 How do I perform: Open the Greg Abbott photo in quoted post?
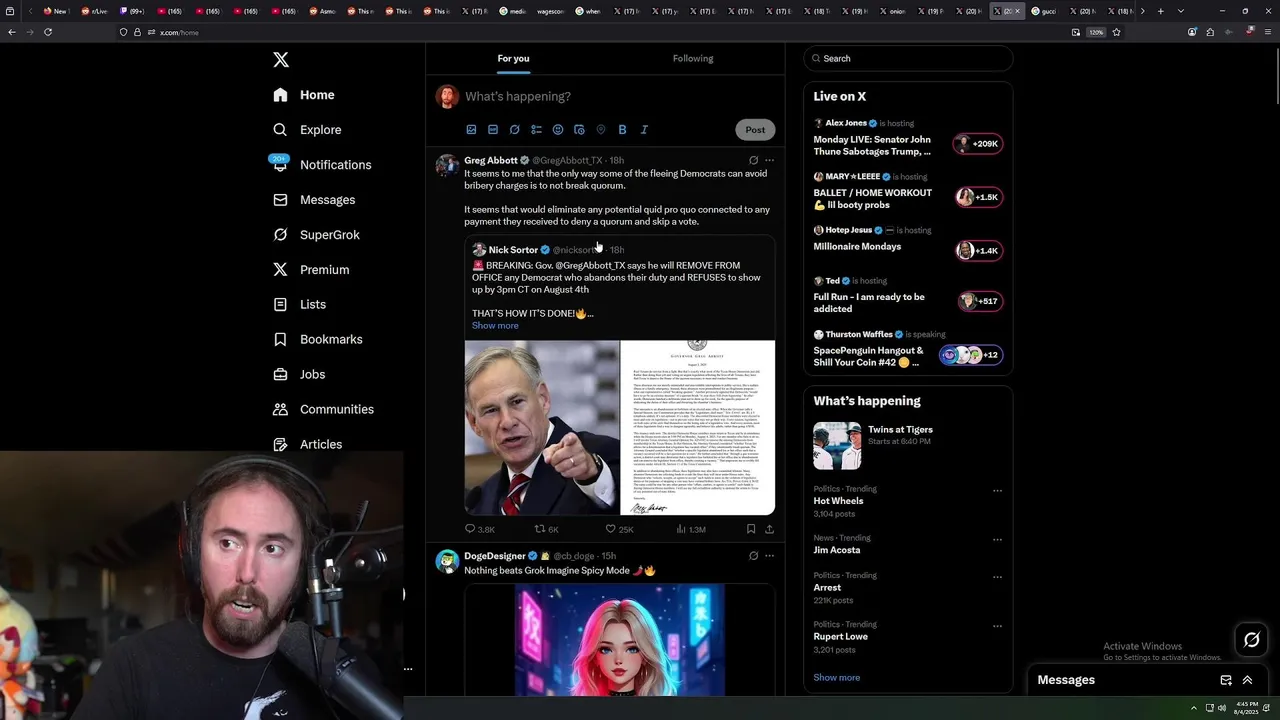[x=542, y=427]
